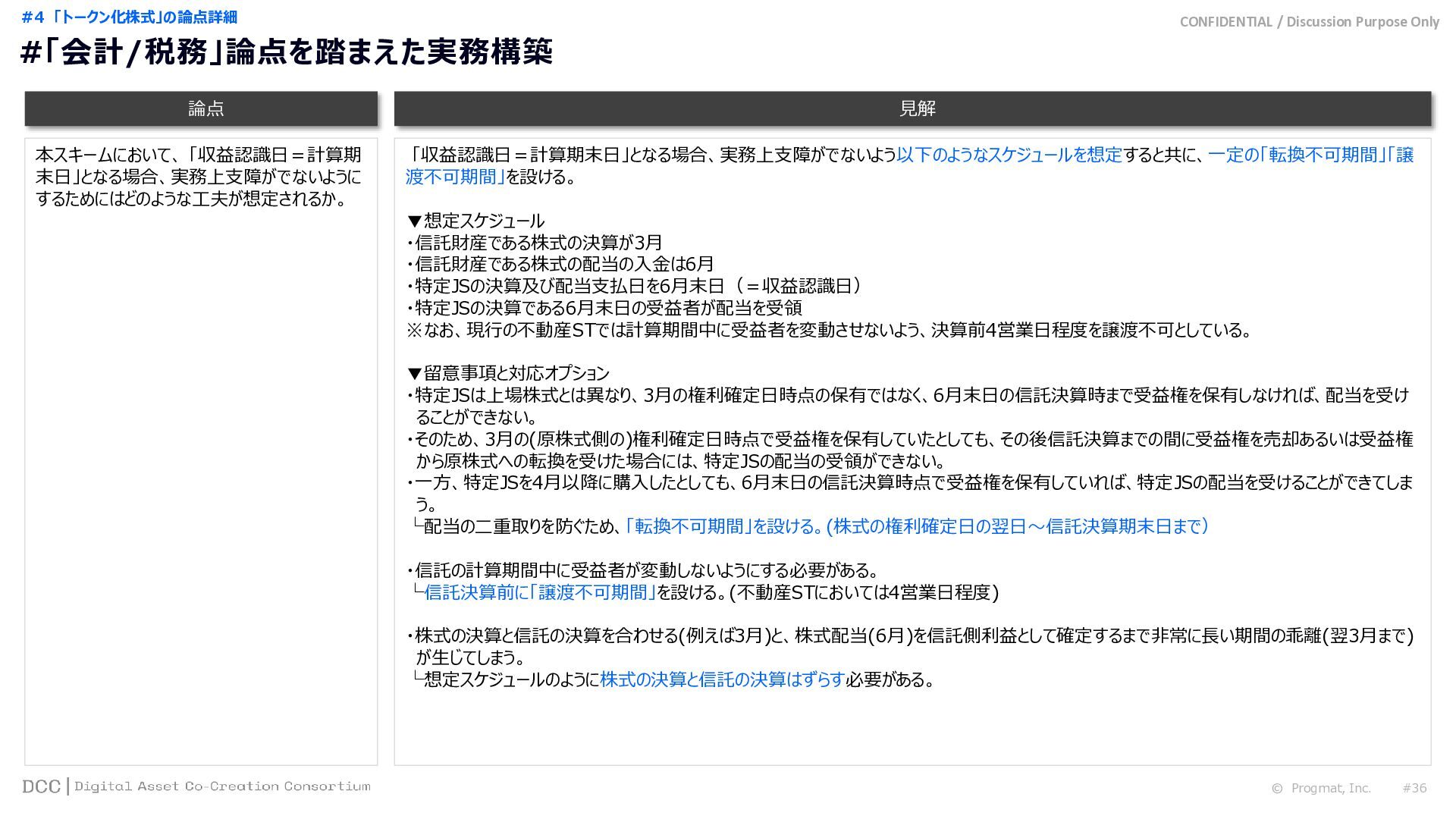
Task: Click blue 株式の決算と信託の決算はずらす text
Action: point(722,679)
